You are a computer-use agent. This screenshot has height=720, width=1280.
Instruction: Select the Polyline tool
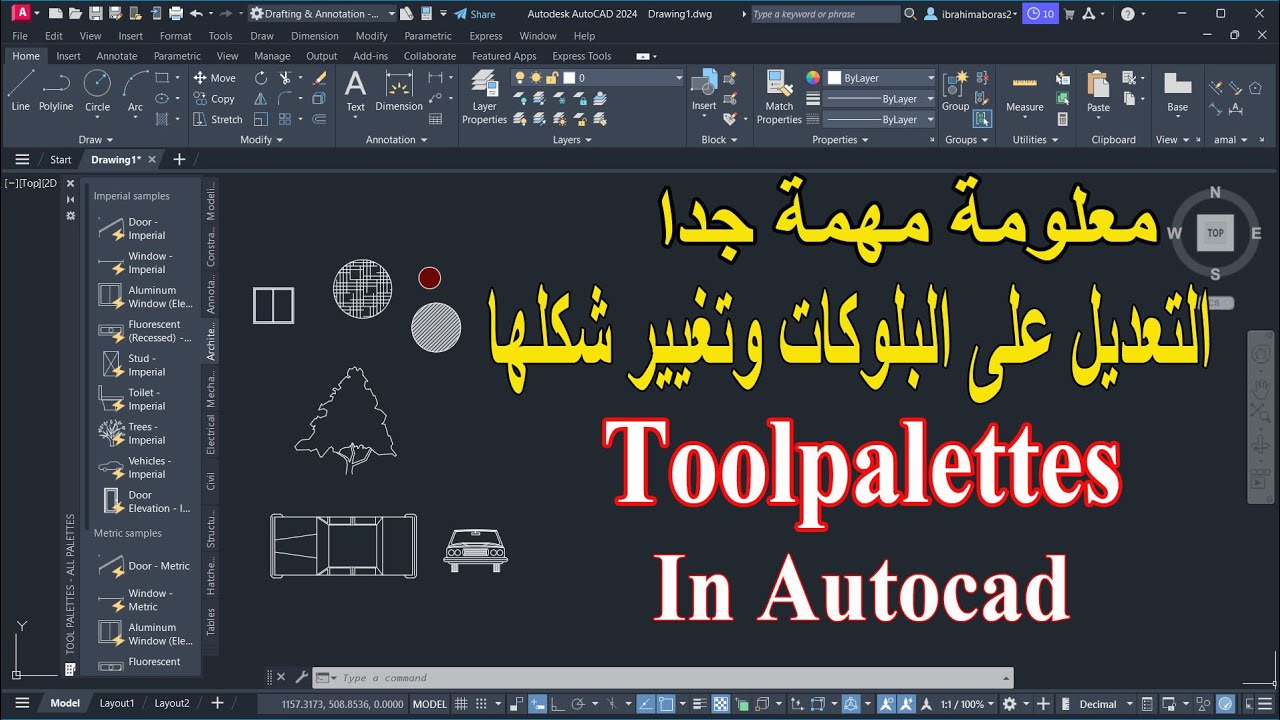(x=56, y=91)
